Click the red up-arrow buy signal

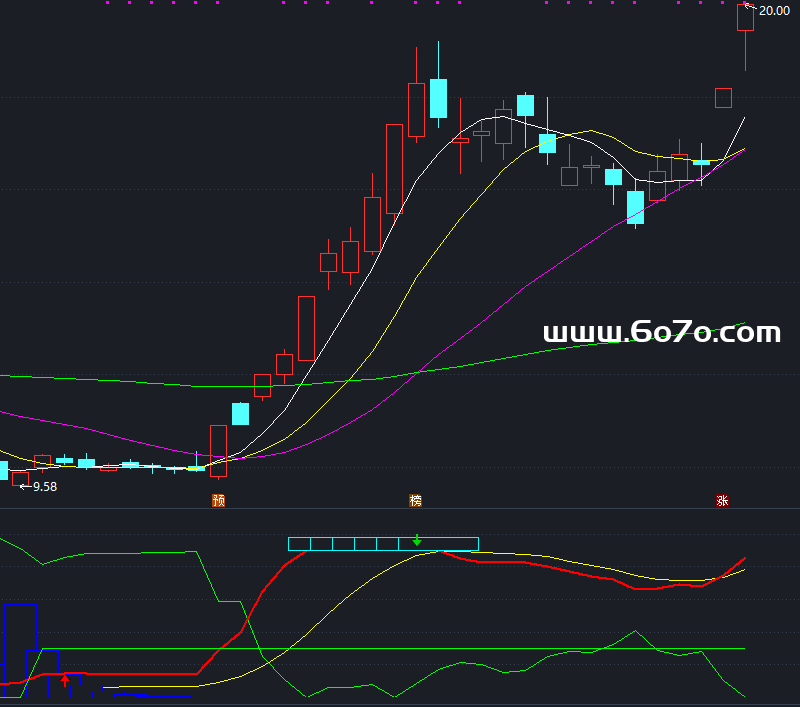[65, 680]
